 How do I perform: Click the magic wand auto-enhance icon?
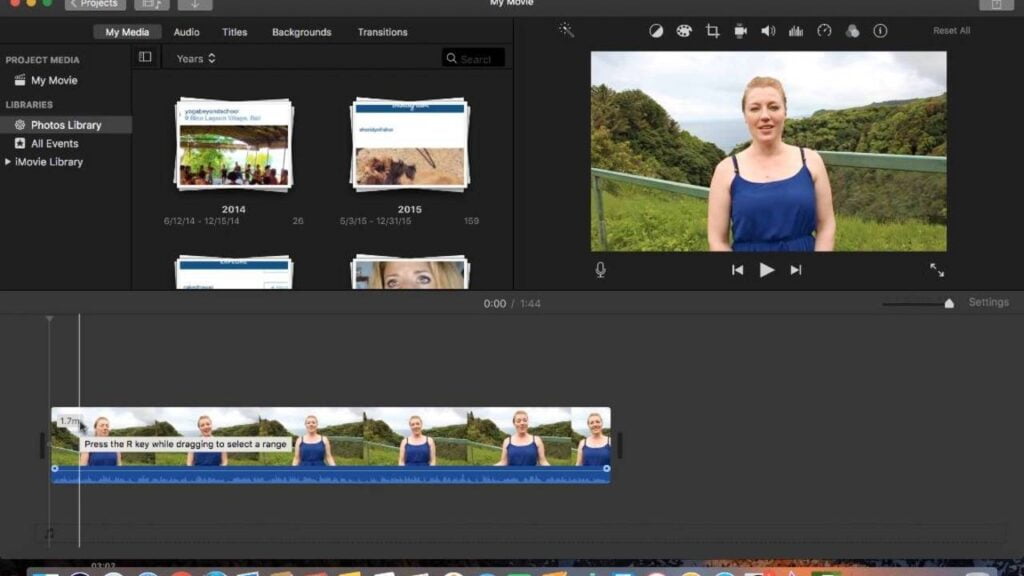tap(566, 31)
